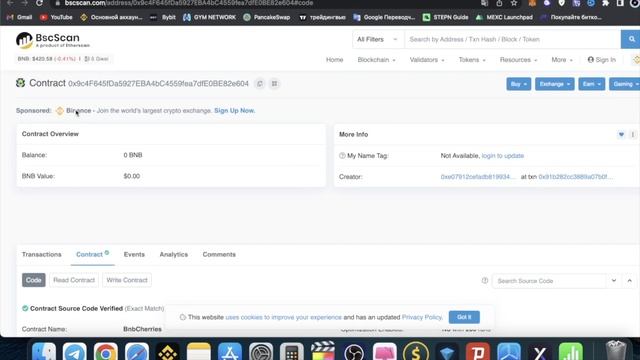The width and height of the screenshot is (640, 360).
Task: Click the heart icon in More Info
Action: (621, 134)
